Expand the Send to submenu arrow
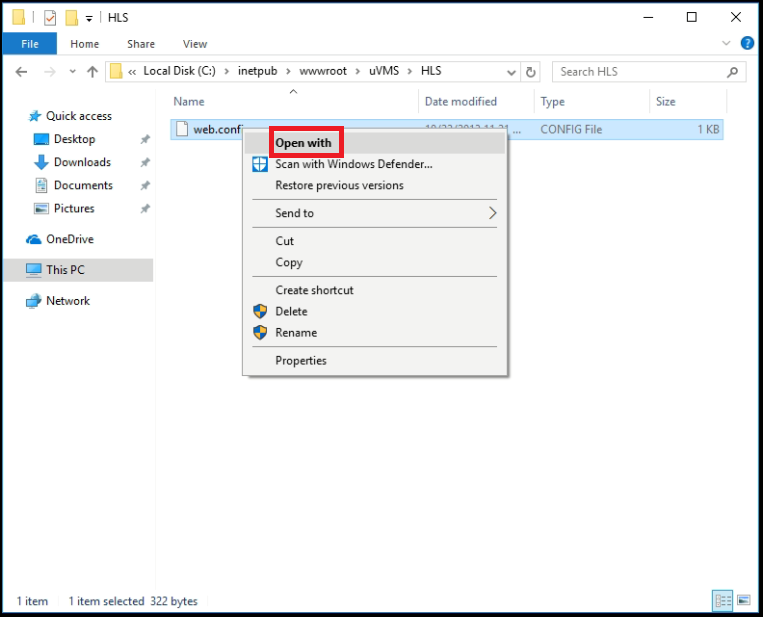 [x=492, y=213]
